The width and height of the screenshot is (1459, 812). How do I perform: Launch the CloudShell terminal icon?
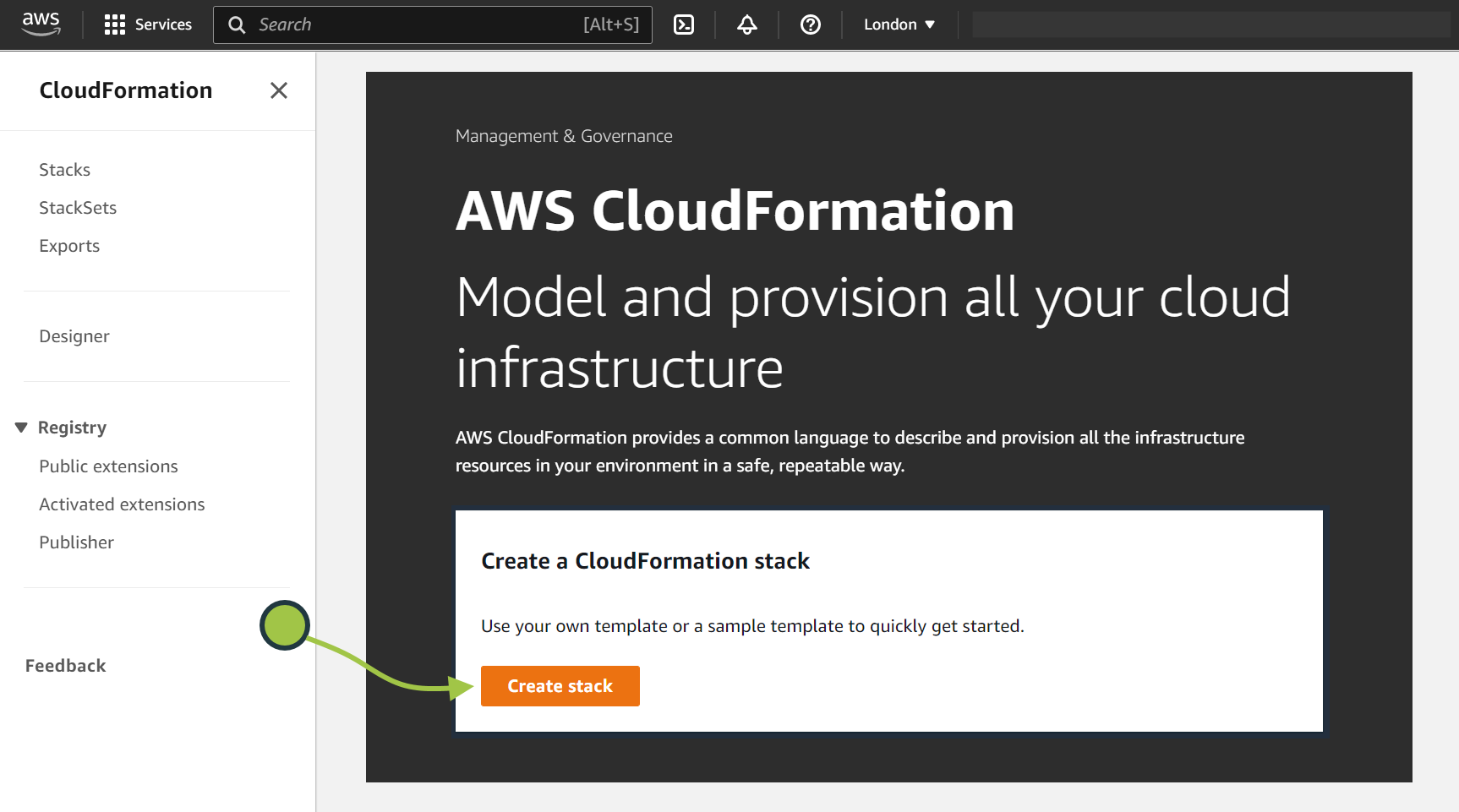point(684,25)
